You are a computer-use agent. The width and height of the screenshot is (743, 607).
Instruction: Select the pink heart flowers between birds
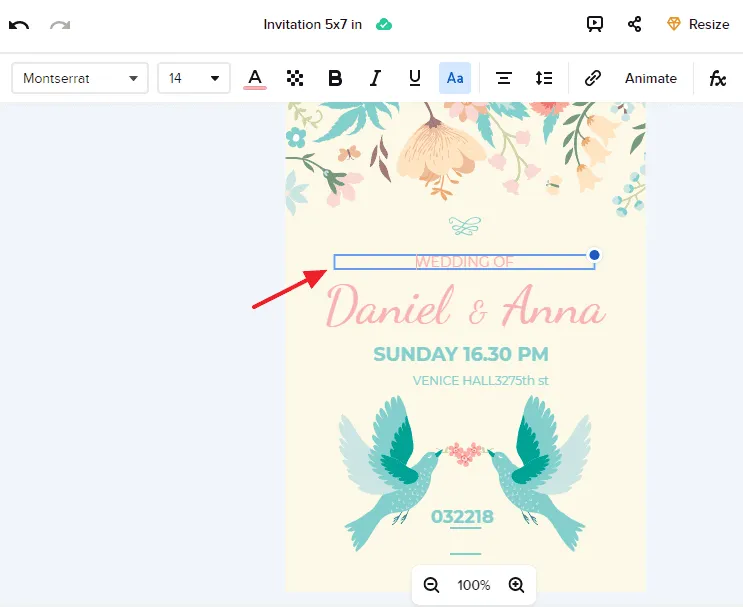pyautogui.click(x=465, y=453)
